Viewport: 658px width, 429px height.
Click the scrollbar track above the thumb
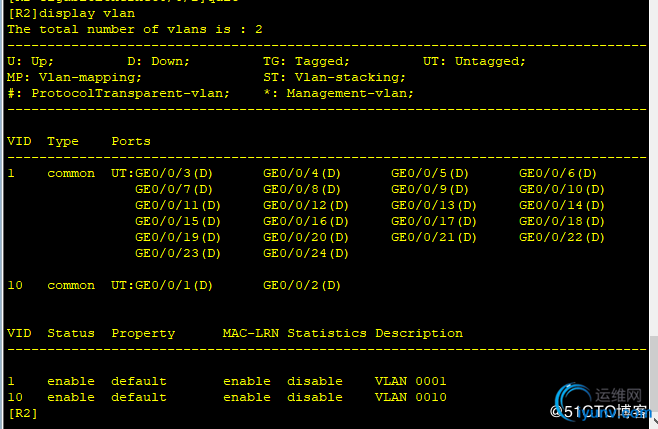coord(654,168)
